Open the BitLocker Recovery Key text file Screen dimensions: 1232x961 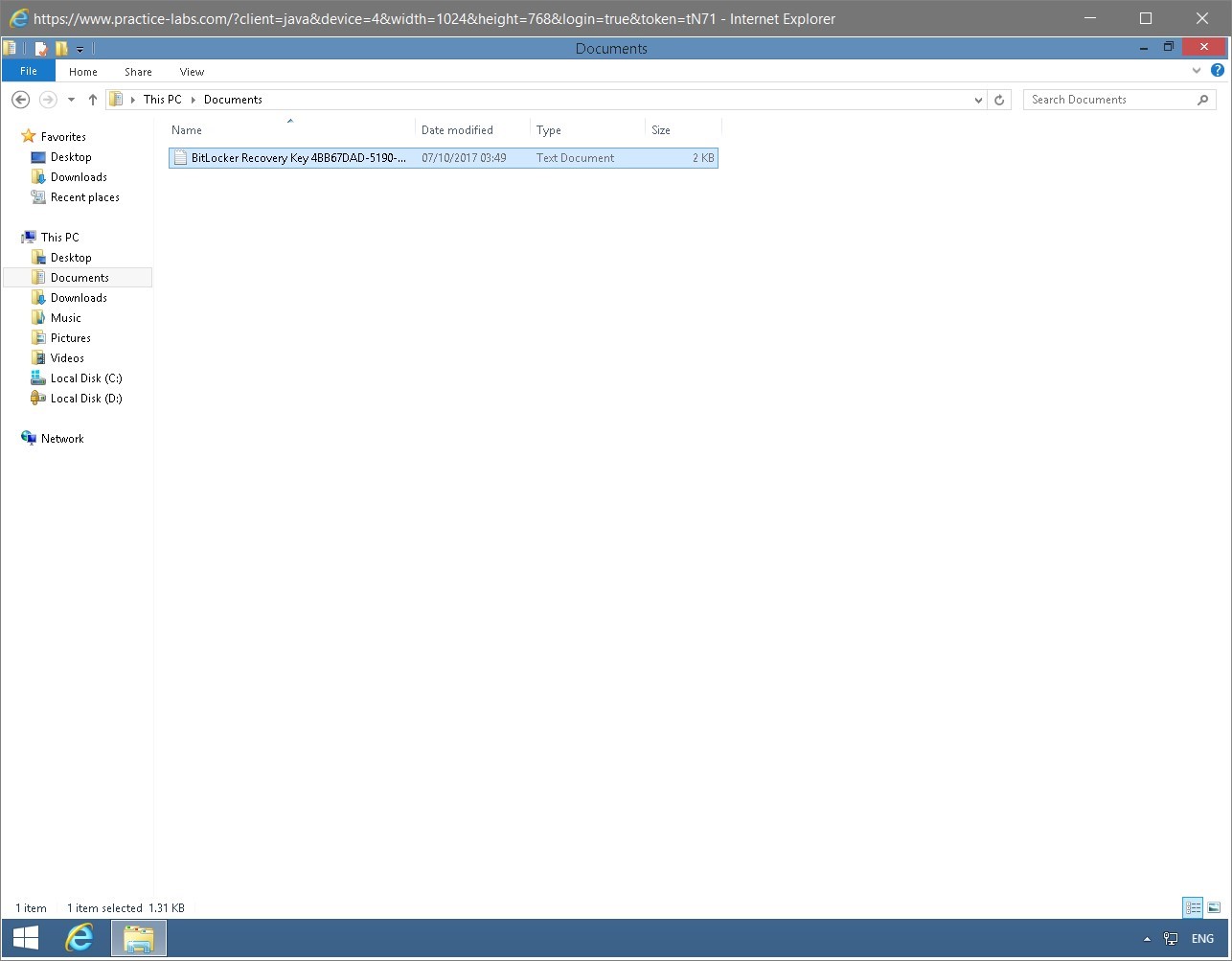290,157
